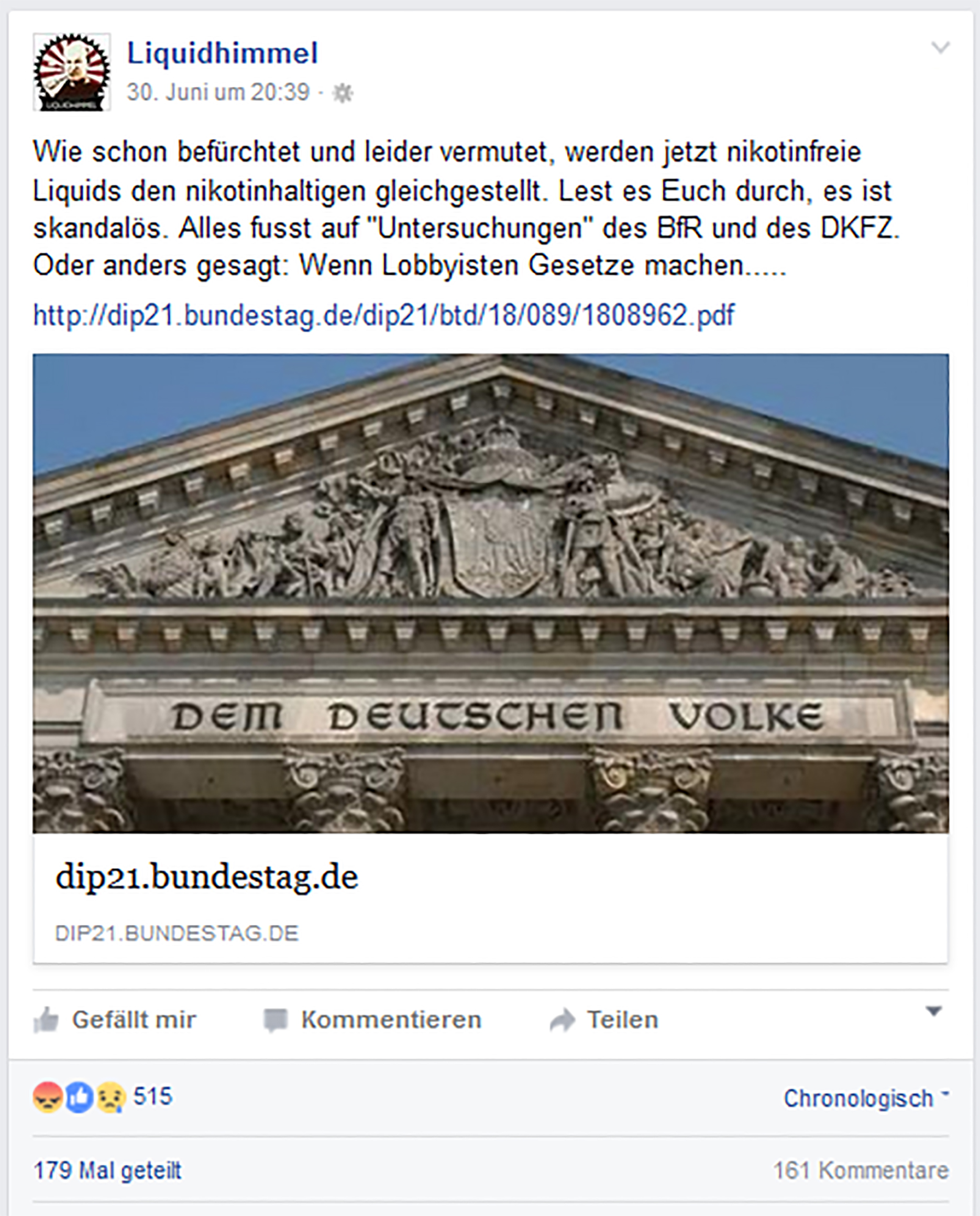
Task: Click the thumbs-up Gefällt mir icon
Action: point(46,1020)
